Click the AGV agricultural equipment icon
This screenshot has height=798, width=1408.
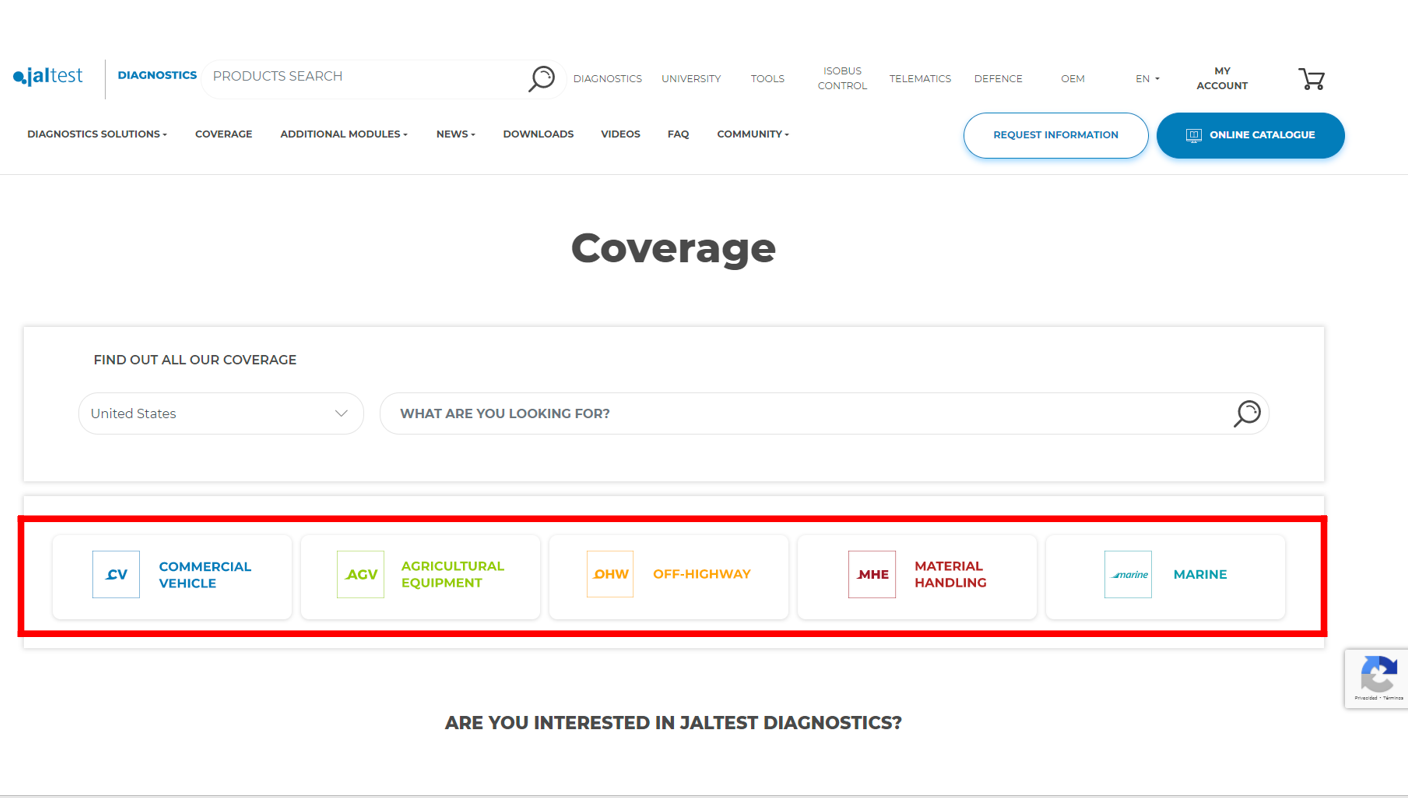361,574
